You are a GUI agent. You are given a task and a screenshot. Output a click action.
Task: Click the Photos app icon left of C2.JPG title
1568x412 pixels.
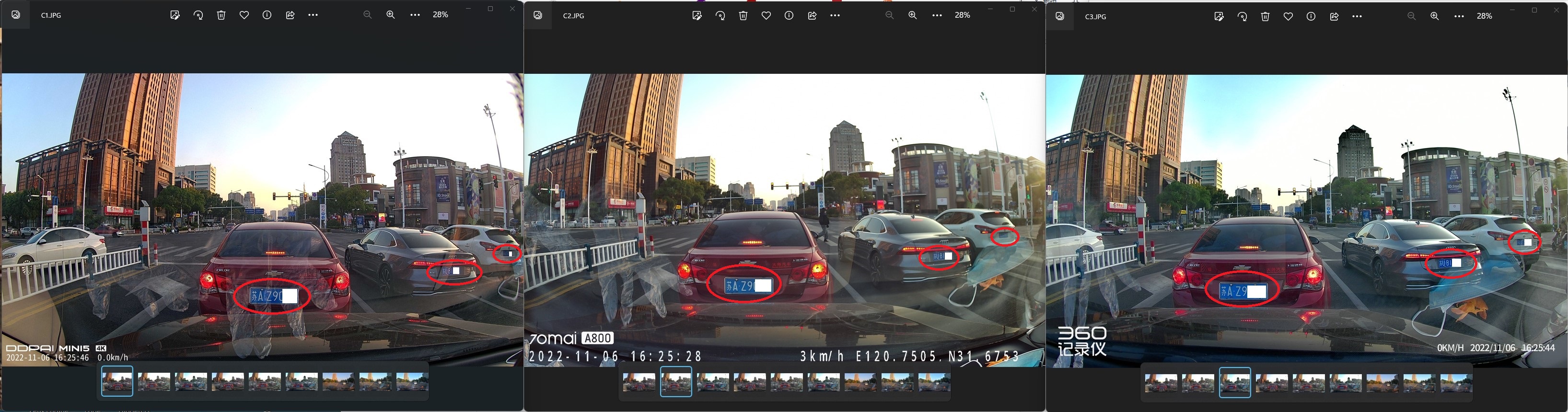pyautogui.click(x=538, y=15)
